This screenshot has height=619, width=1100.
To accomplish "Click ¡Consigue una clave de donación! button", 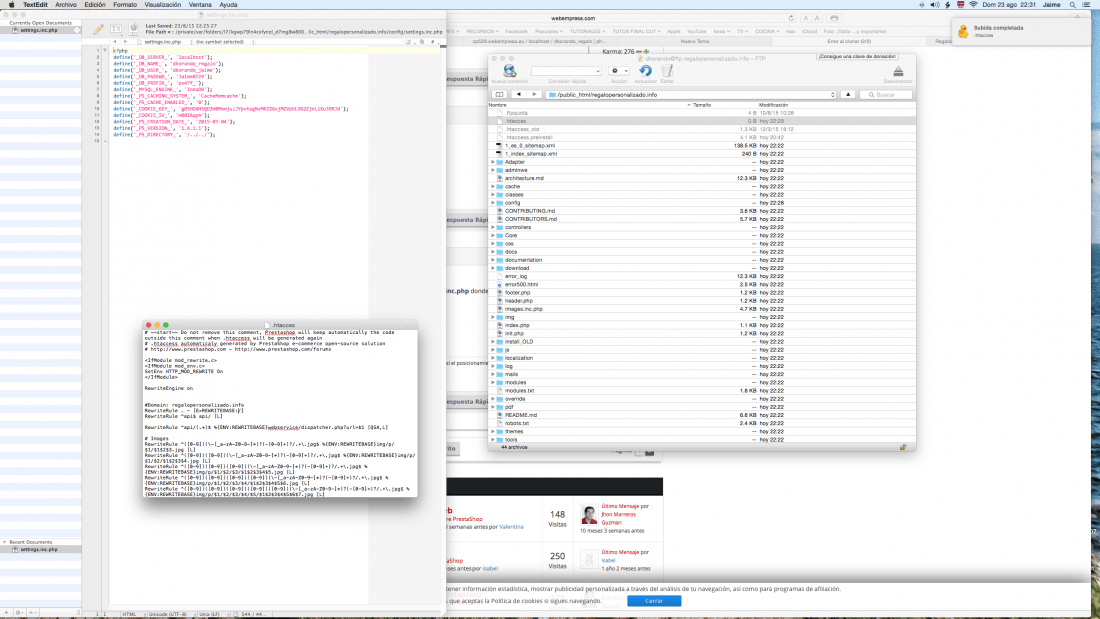I will pyautogui.click(x=857, y=56).
